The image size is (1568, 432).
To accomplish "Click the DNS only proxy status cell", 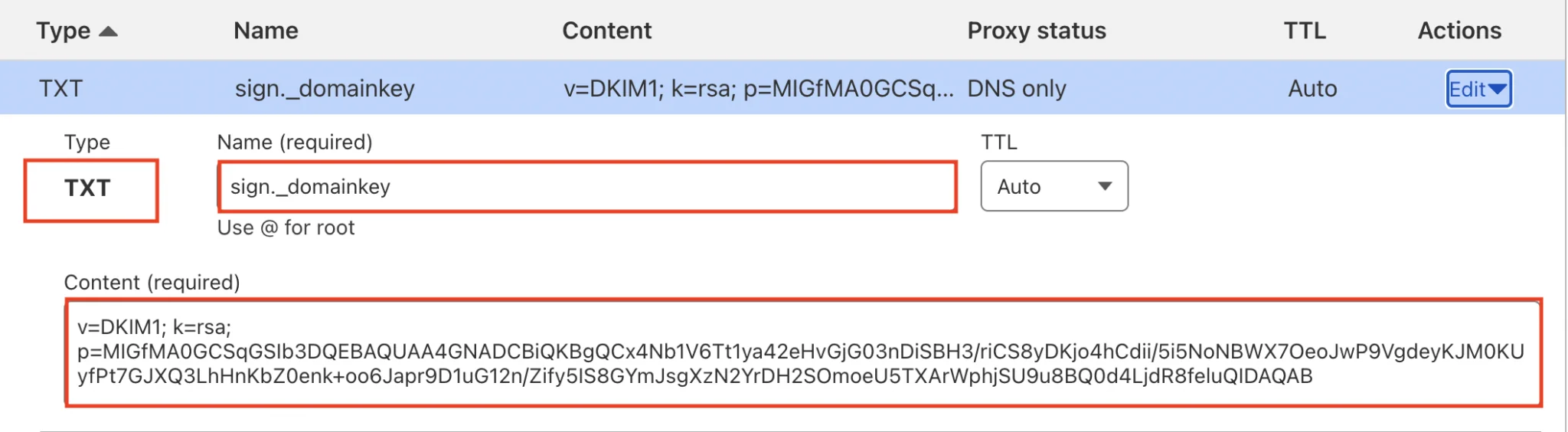I will 1017,89.
